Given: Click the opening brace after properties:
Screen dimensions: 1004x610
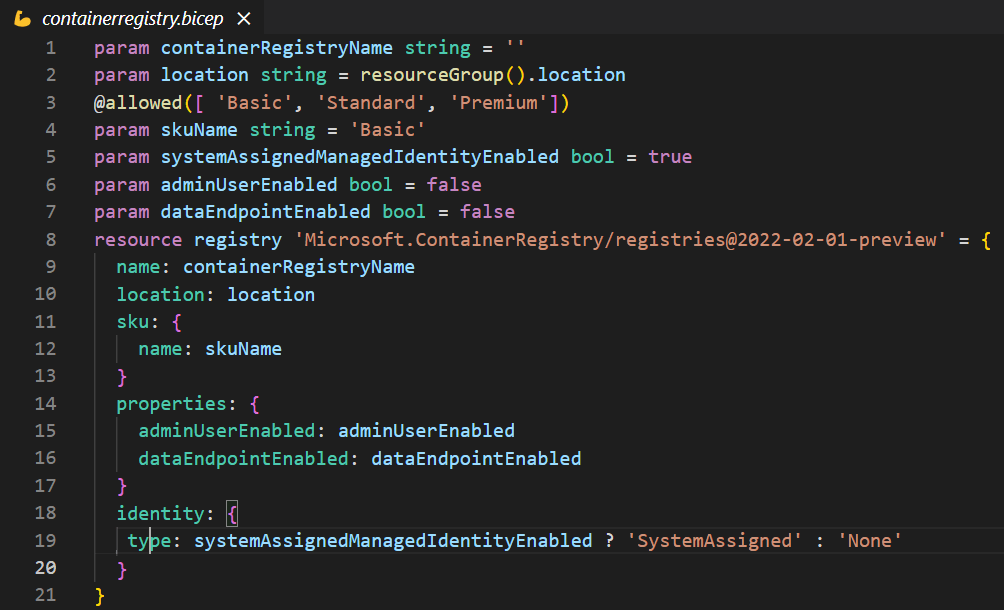Looking at the screenshot, I should pos(254,404).
